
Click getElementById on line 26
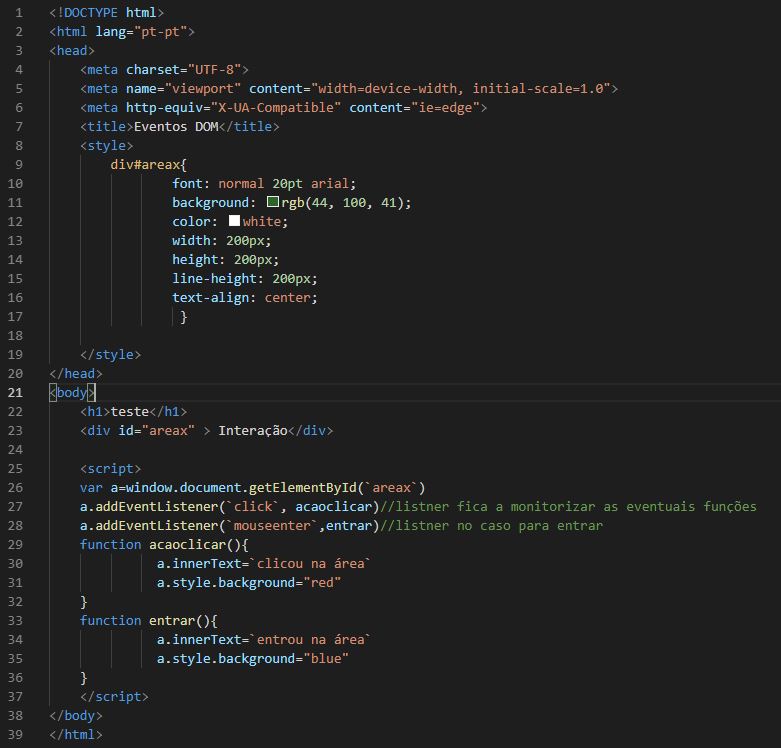coord(302,488)
